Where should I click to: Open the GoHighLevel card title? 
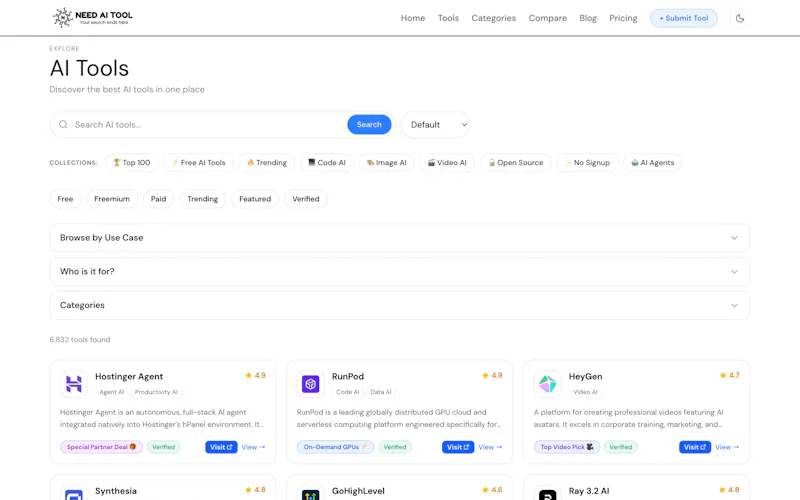[358, 491]
